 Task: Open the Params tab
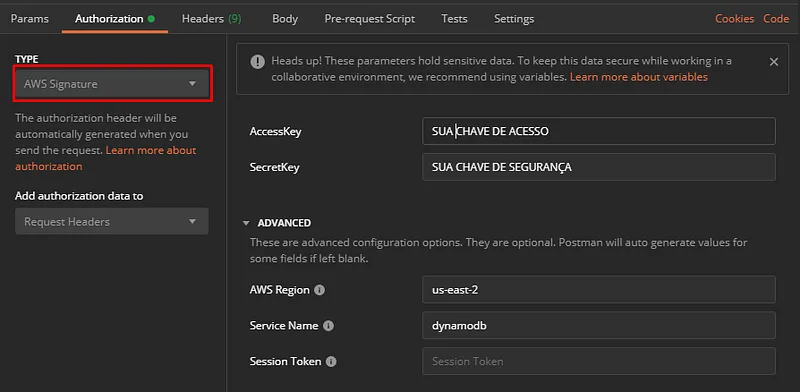click(x=30, y=19)
